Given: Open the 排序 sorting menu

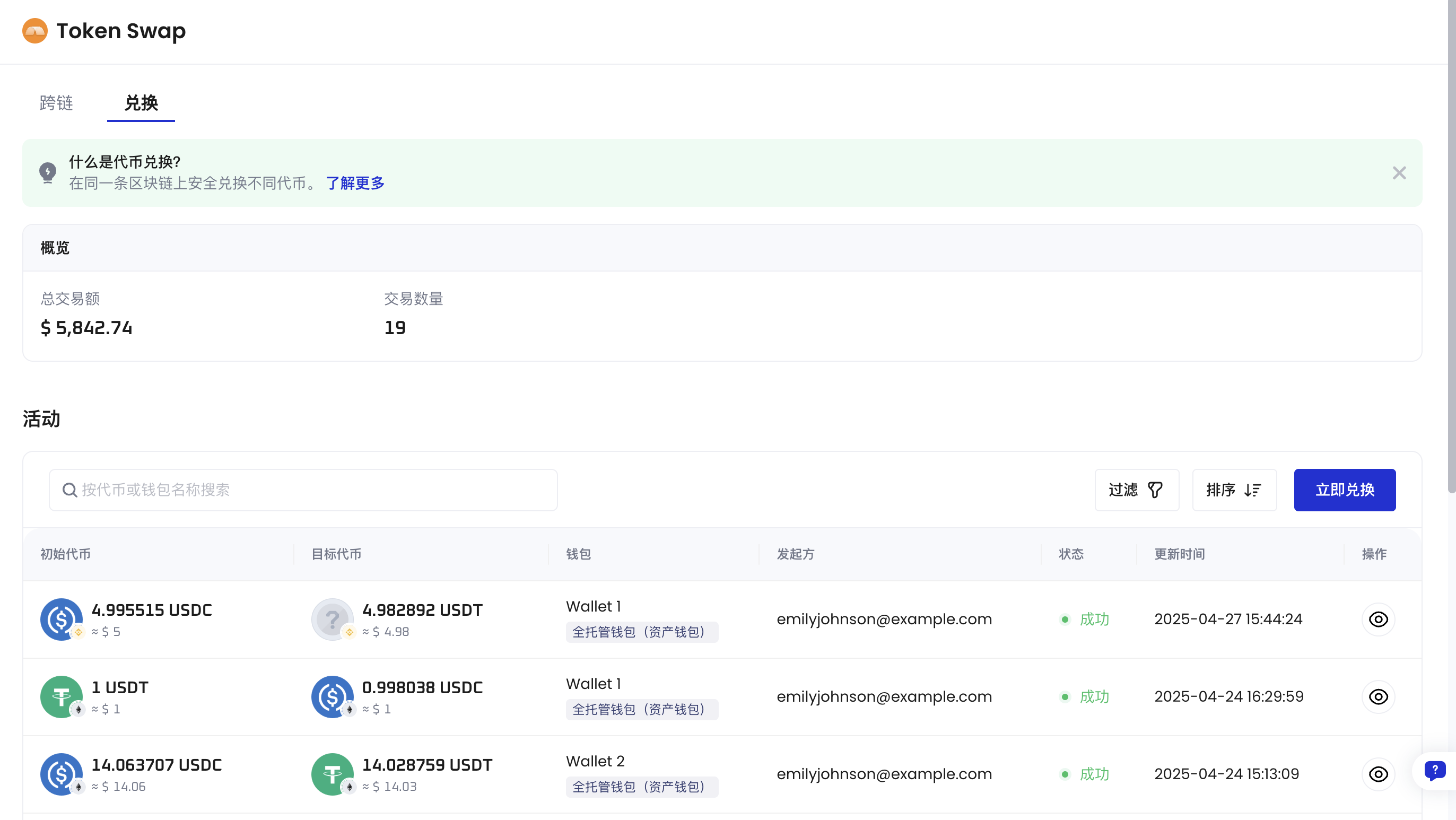Looking at the screenshot, I should click(1234, 490).
